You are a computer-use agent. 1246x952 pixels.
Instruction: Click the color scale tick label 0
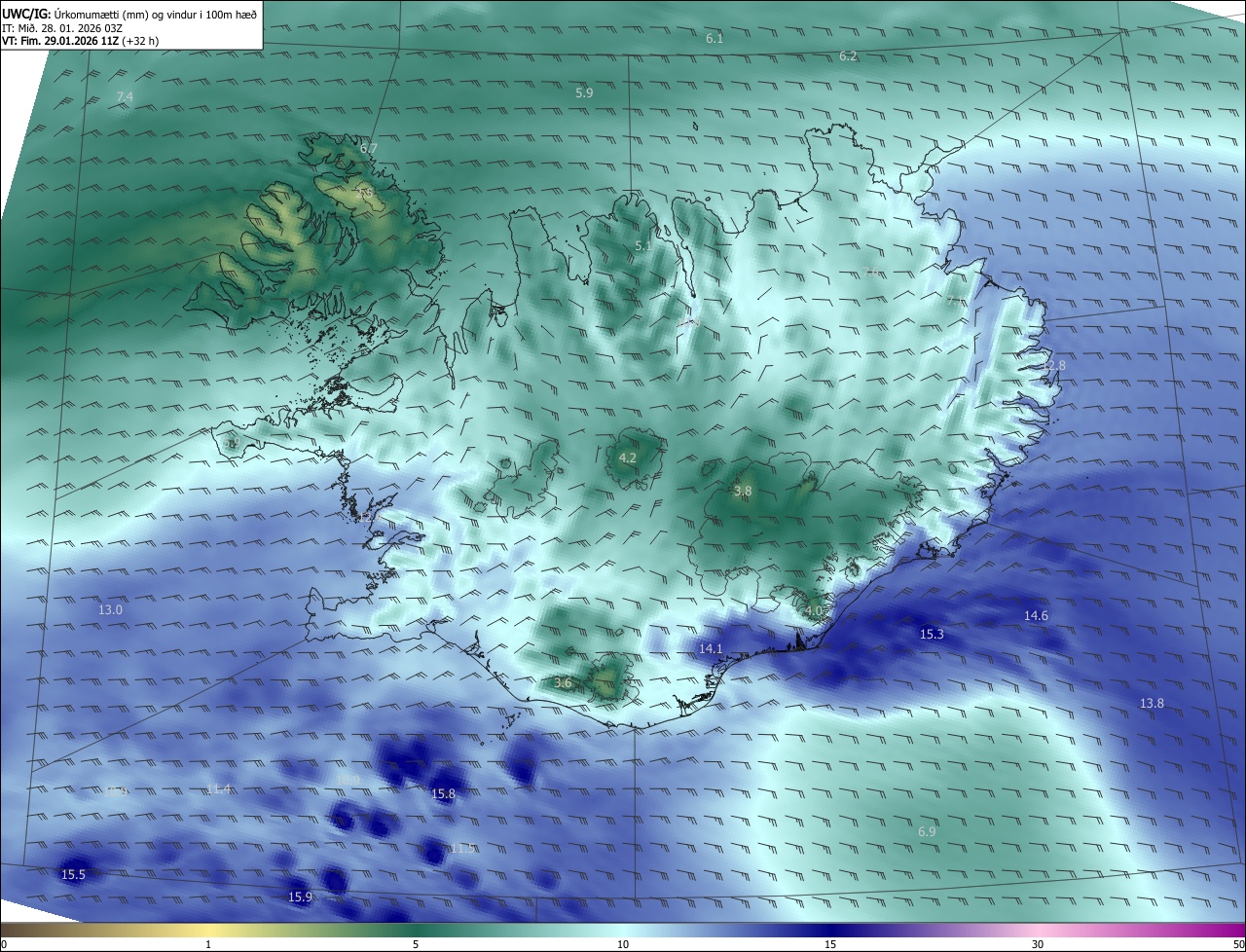point(4,944)
